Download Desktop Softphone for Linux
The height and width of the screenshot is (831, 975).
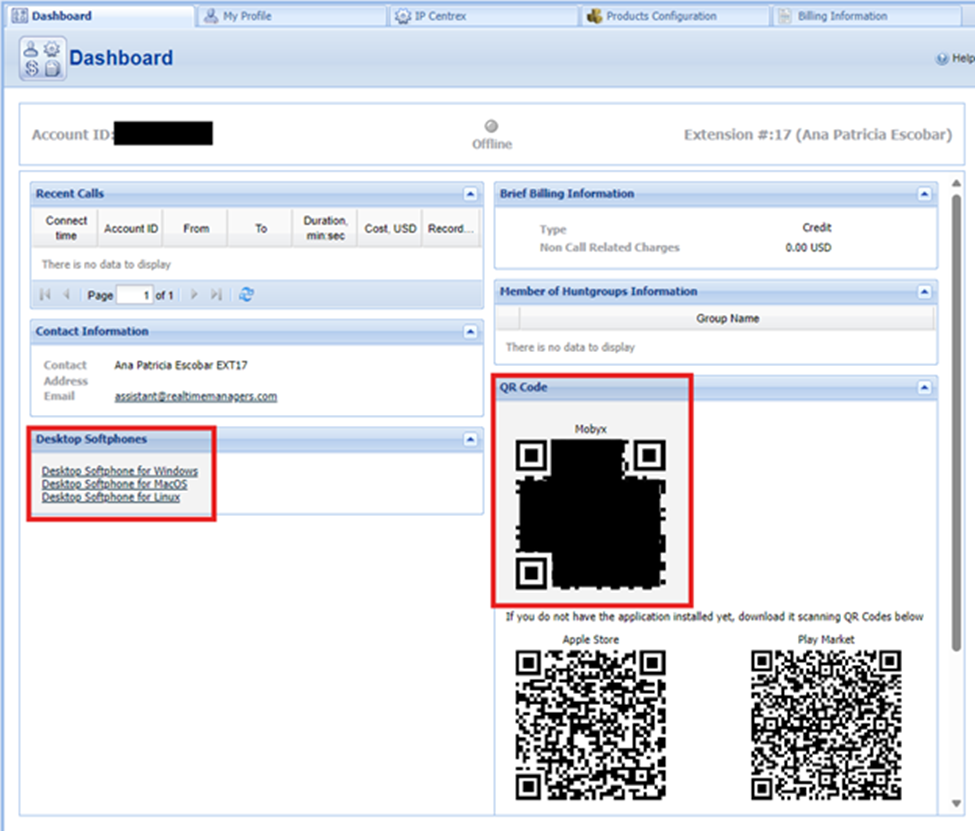(111, 497)
